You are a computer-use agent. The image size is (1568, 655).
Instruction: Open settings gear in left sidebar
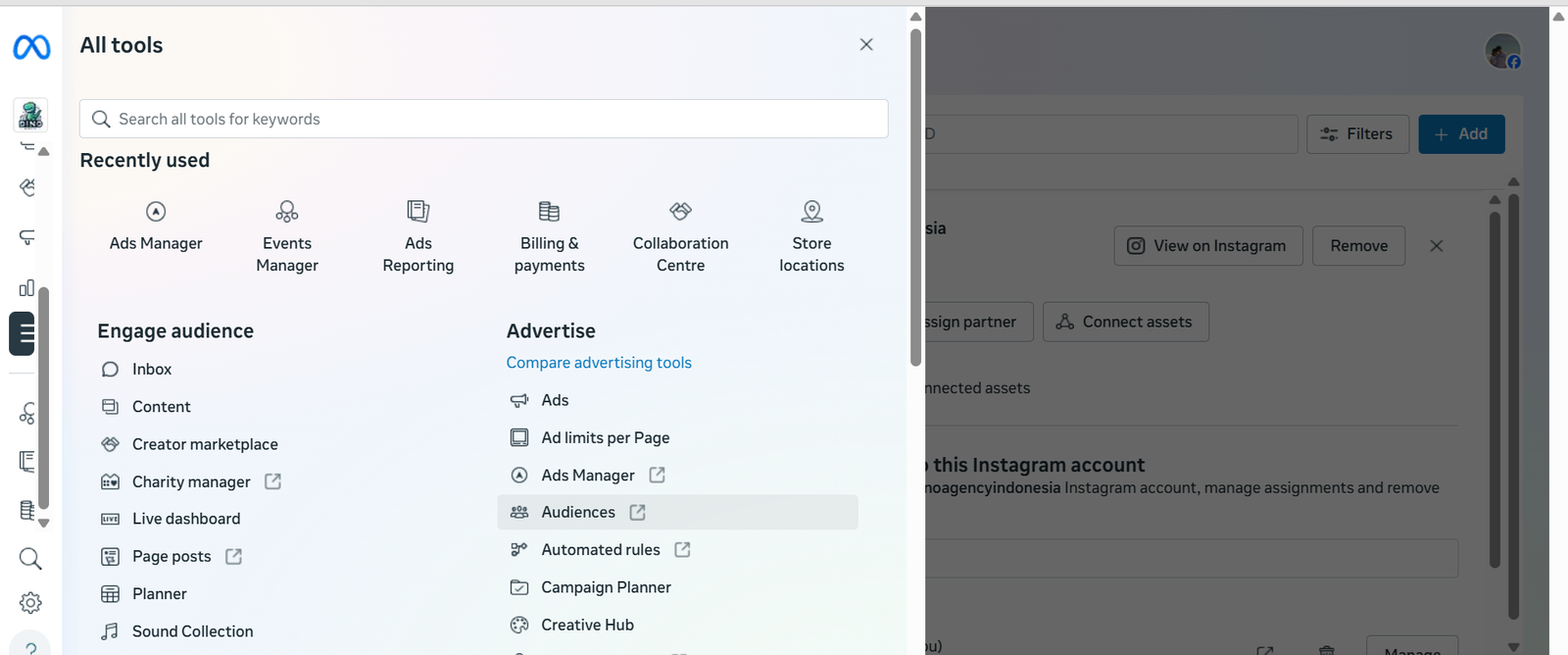click(x=30, y=603)
